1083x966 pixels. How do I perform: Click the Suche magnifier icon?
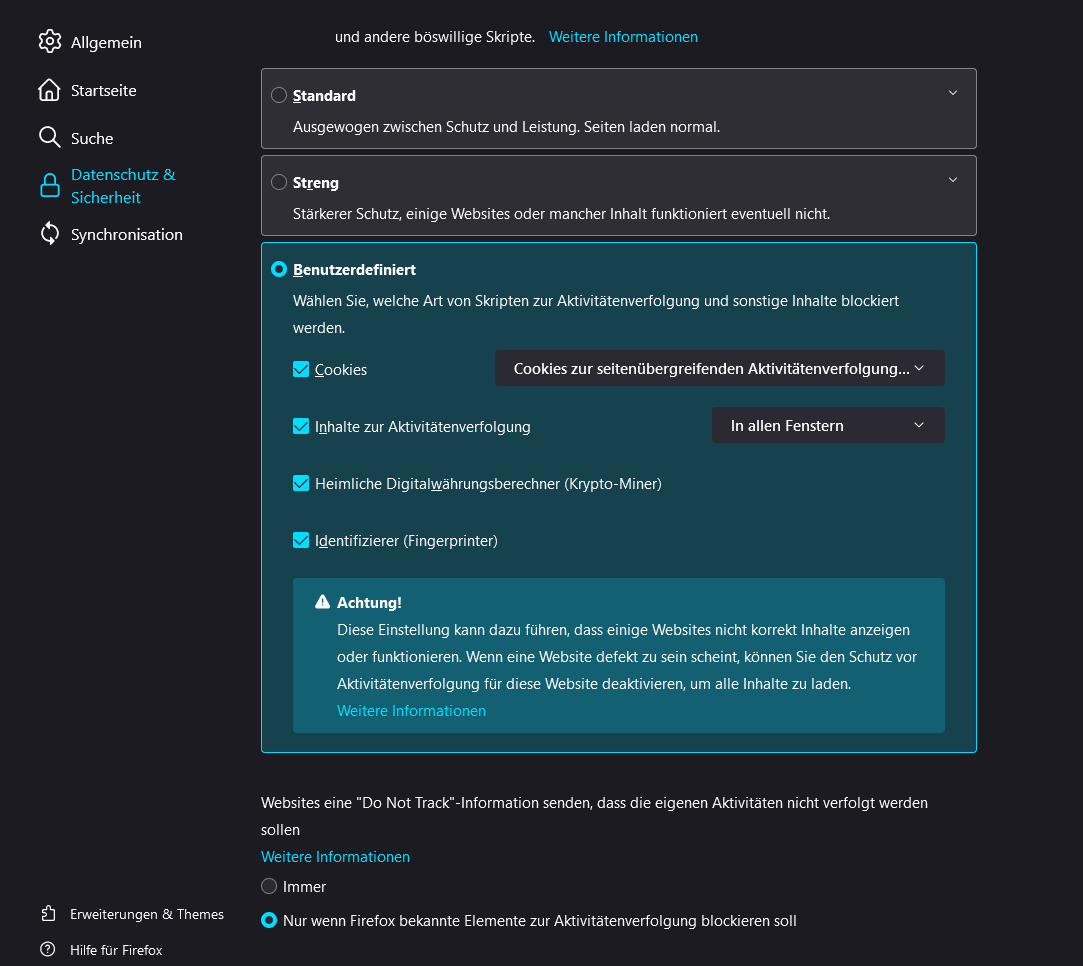click(x=49, y=137)
